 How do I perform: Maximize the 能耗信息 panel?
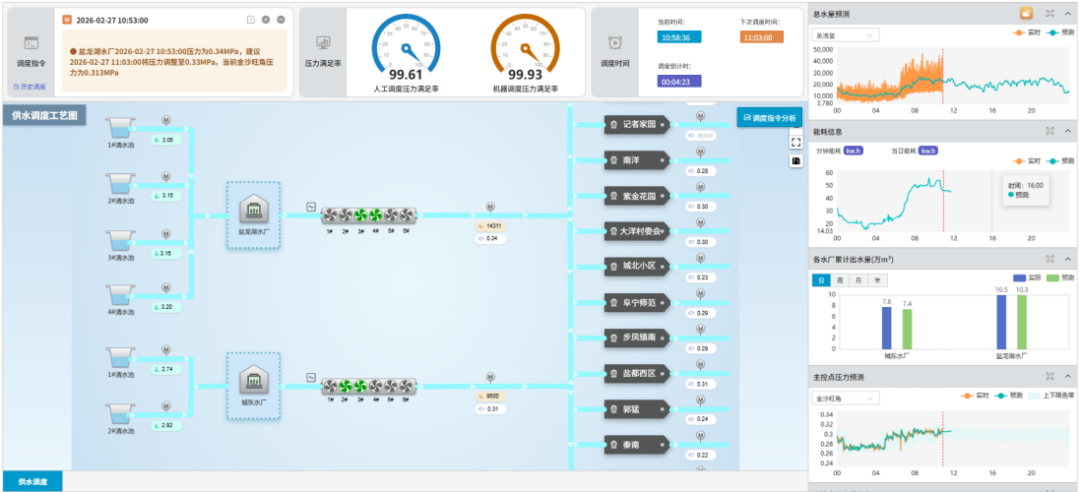1050,130
